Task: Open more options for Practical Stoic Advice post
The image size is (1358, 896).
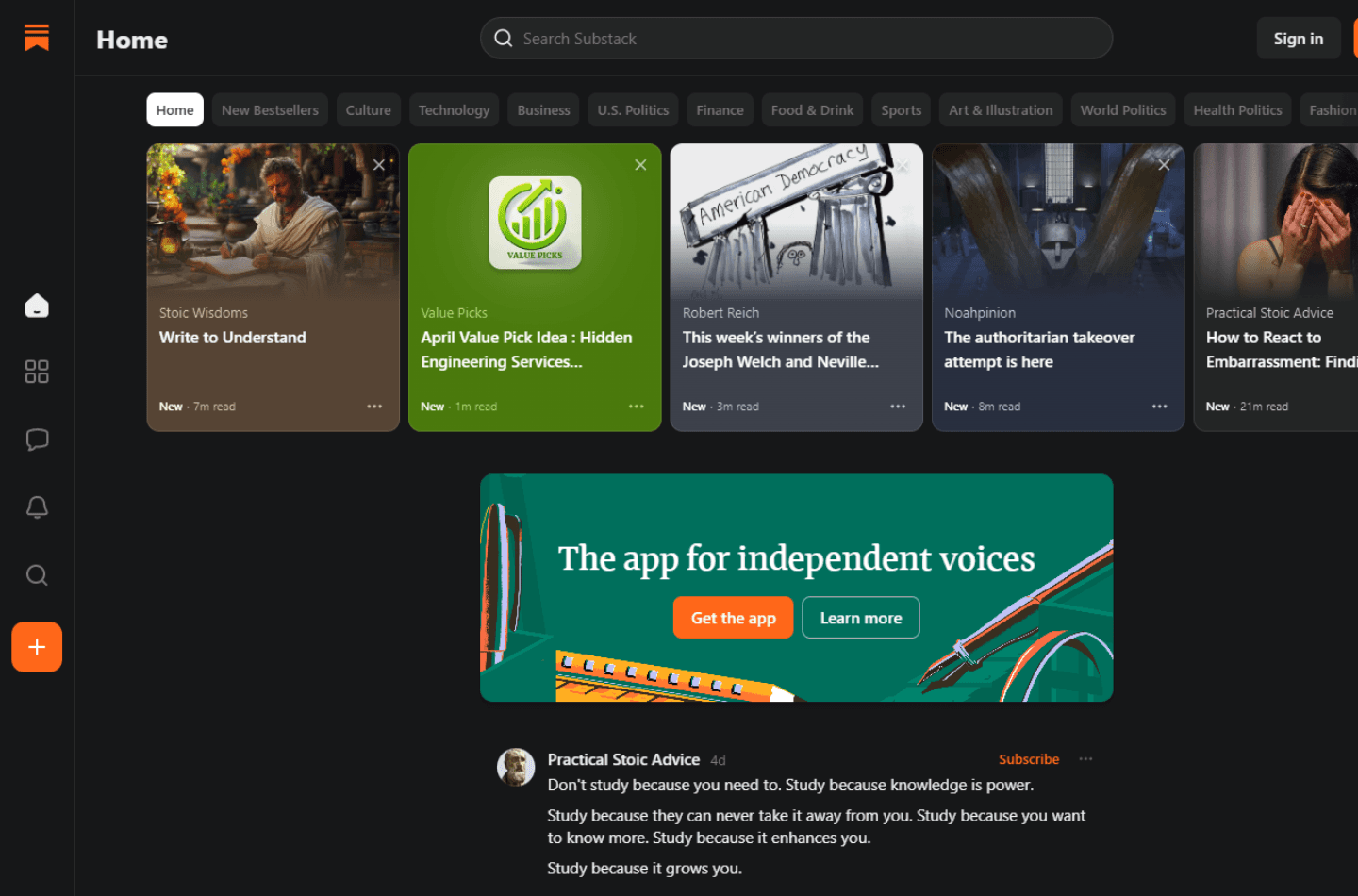Action: point(1086,759)
